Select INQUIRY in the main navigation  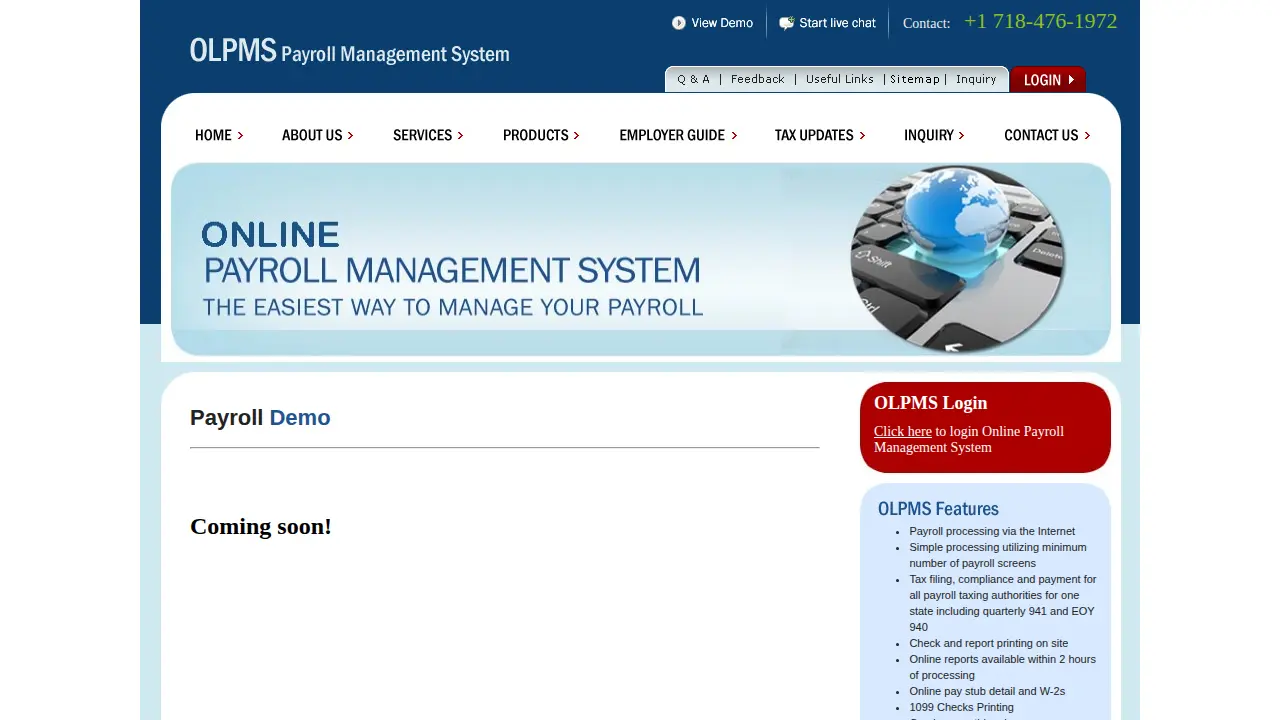[x=934, y=135]
